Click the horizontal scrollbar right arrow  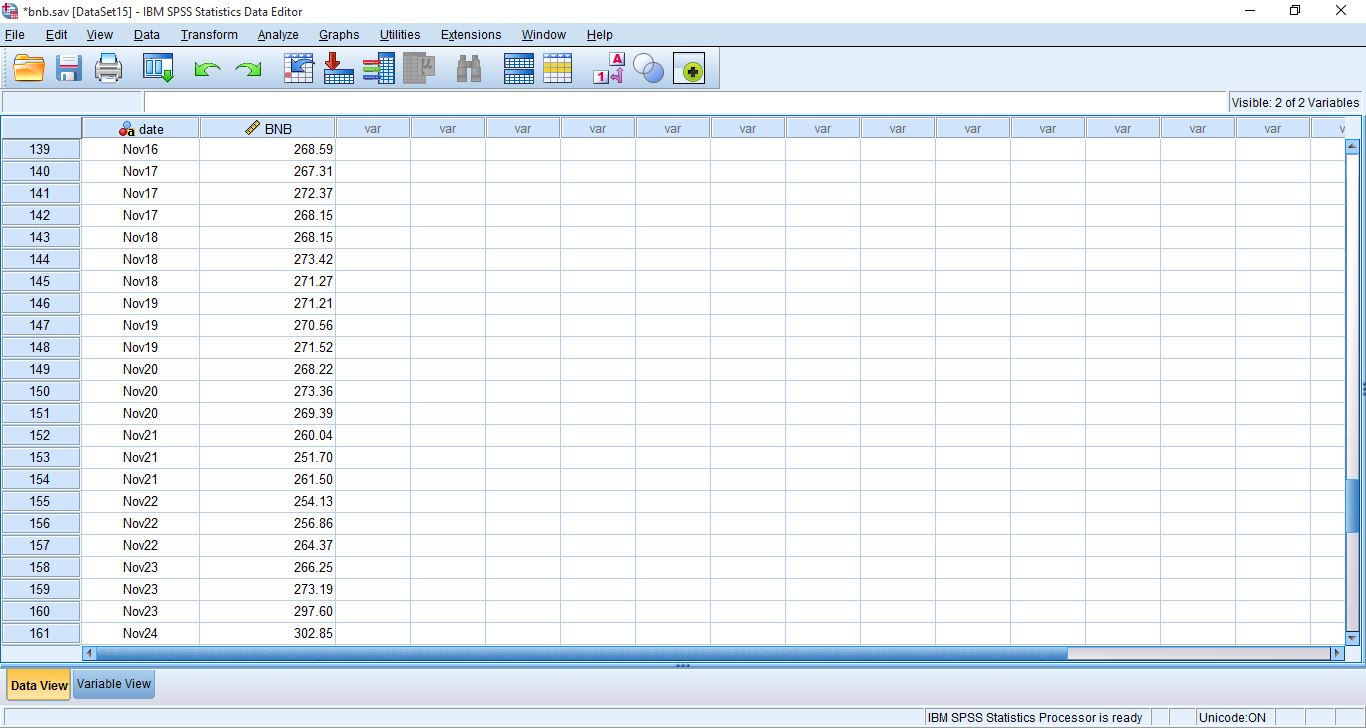[1337, 653]
